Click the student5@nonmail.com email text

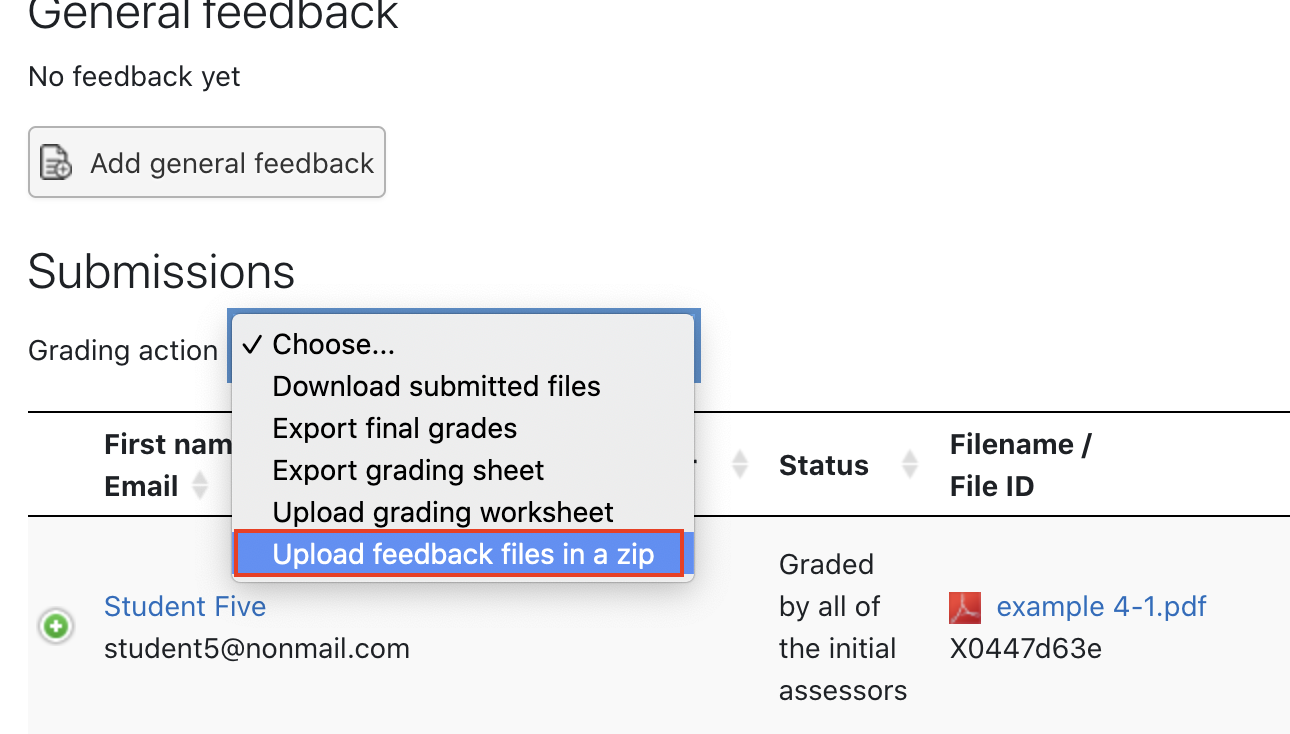pos(257,648)
